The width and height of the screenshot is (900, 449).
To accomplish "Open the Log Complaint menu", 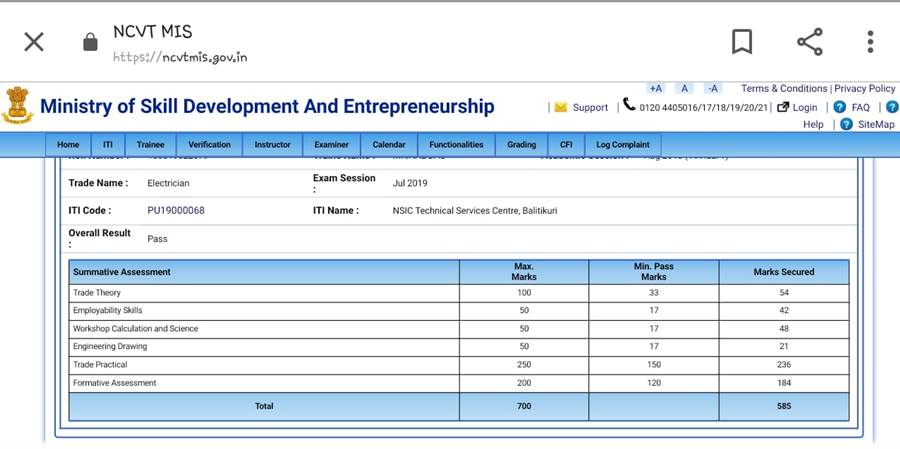I will [623, 145].
